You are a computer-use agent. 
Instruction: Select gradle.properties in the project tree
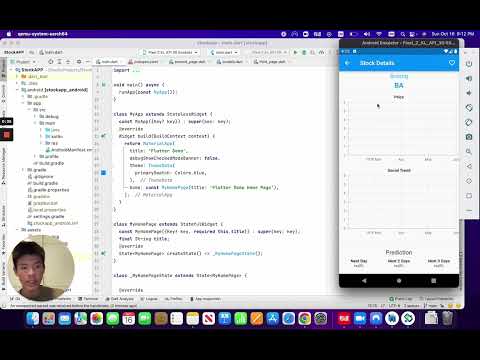coord(48,190)
